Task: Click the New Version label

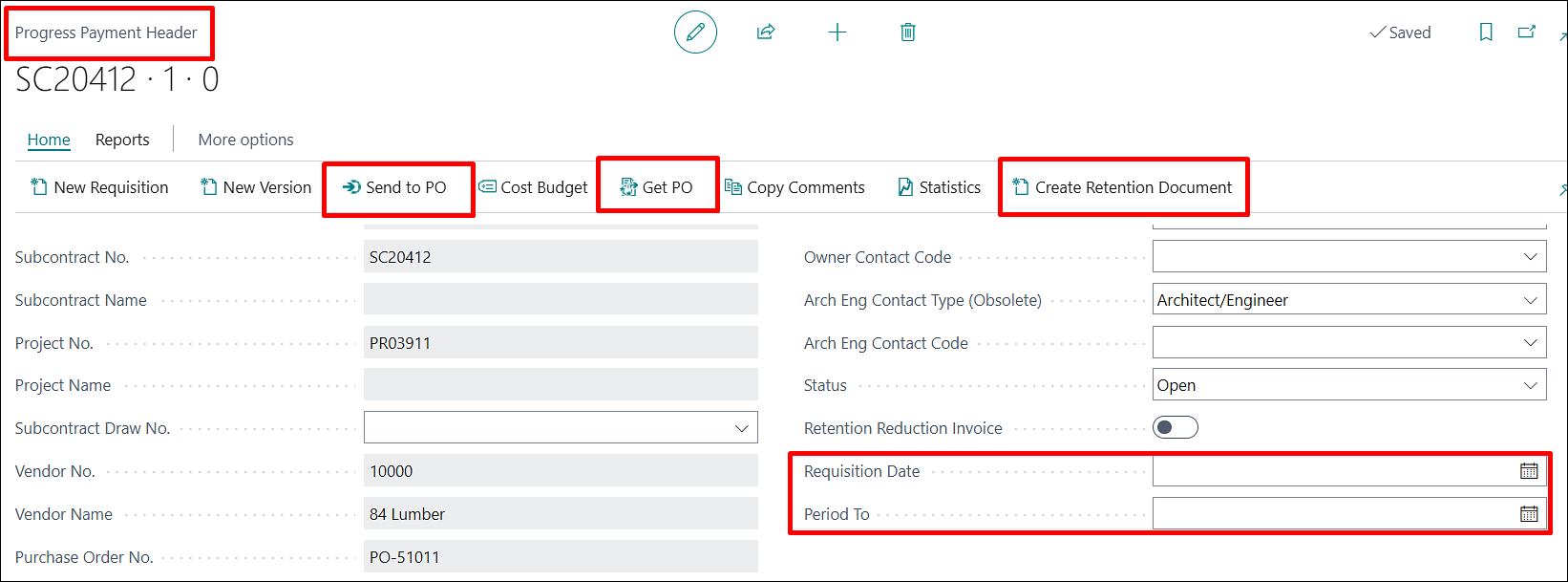Action: [267, 187]
